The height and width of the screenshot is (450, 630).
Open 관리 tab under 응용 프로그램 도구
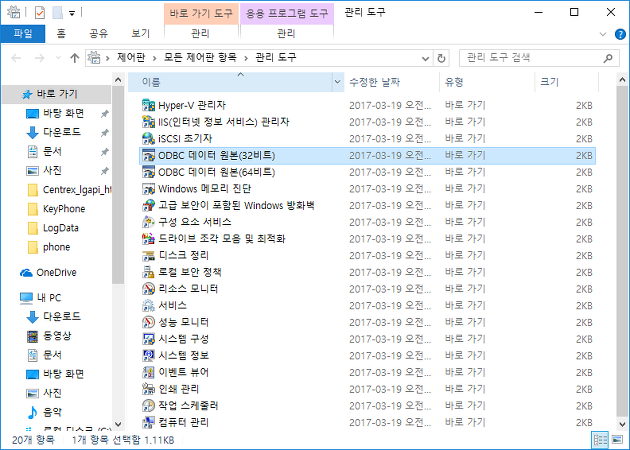pos(286,33)
